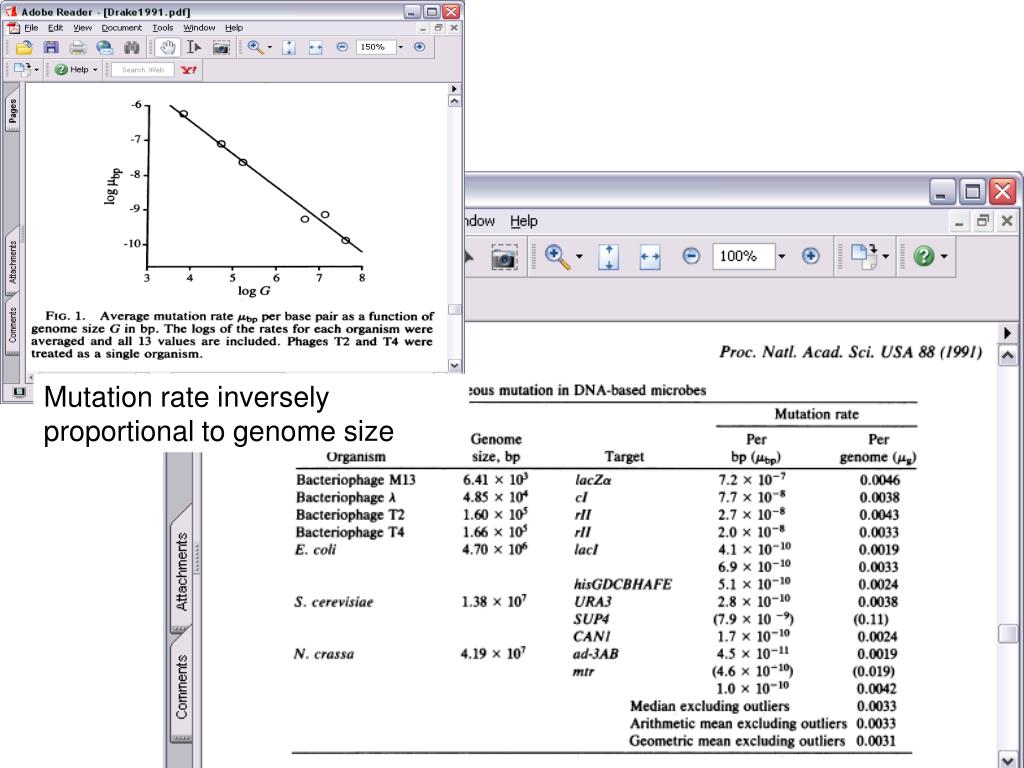Email the document using globe envelope icon
Viewport: 1024px width, 768px height.
point(104,47)
